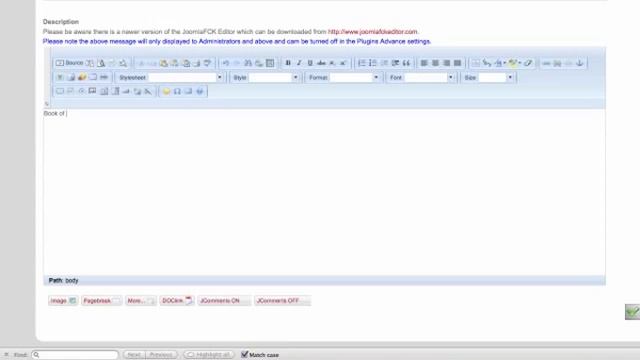Switch the editor to Source view
The image size is (640, 360).
(x=69, y=63)
